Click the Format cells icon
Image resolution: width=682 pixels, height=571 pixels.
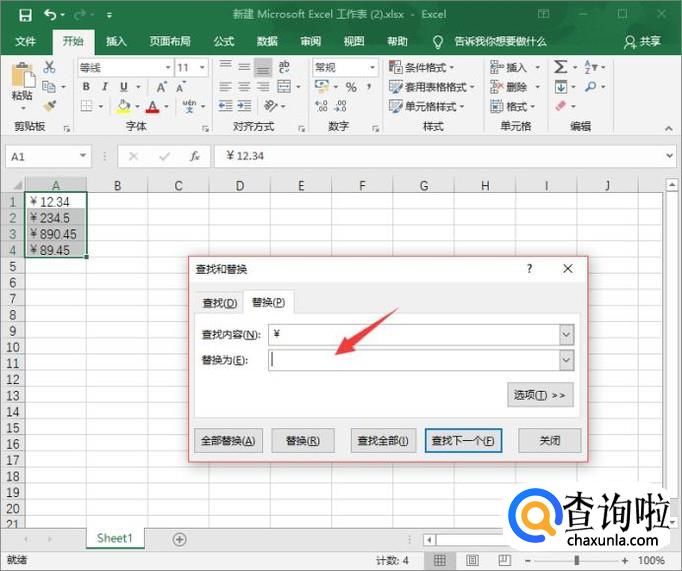coord(496,106)
